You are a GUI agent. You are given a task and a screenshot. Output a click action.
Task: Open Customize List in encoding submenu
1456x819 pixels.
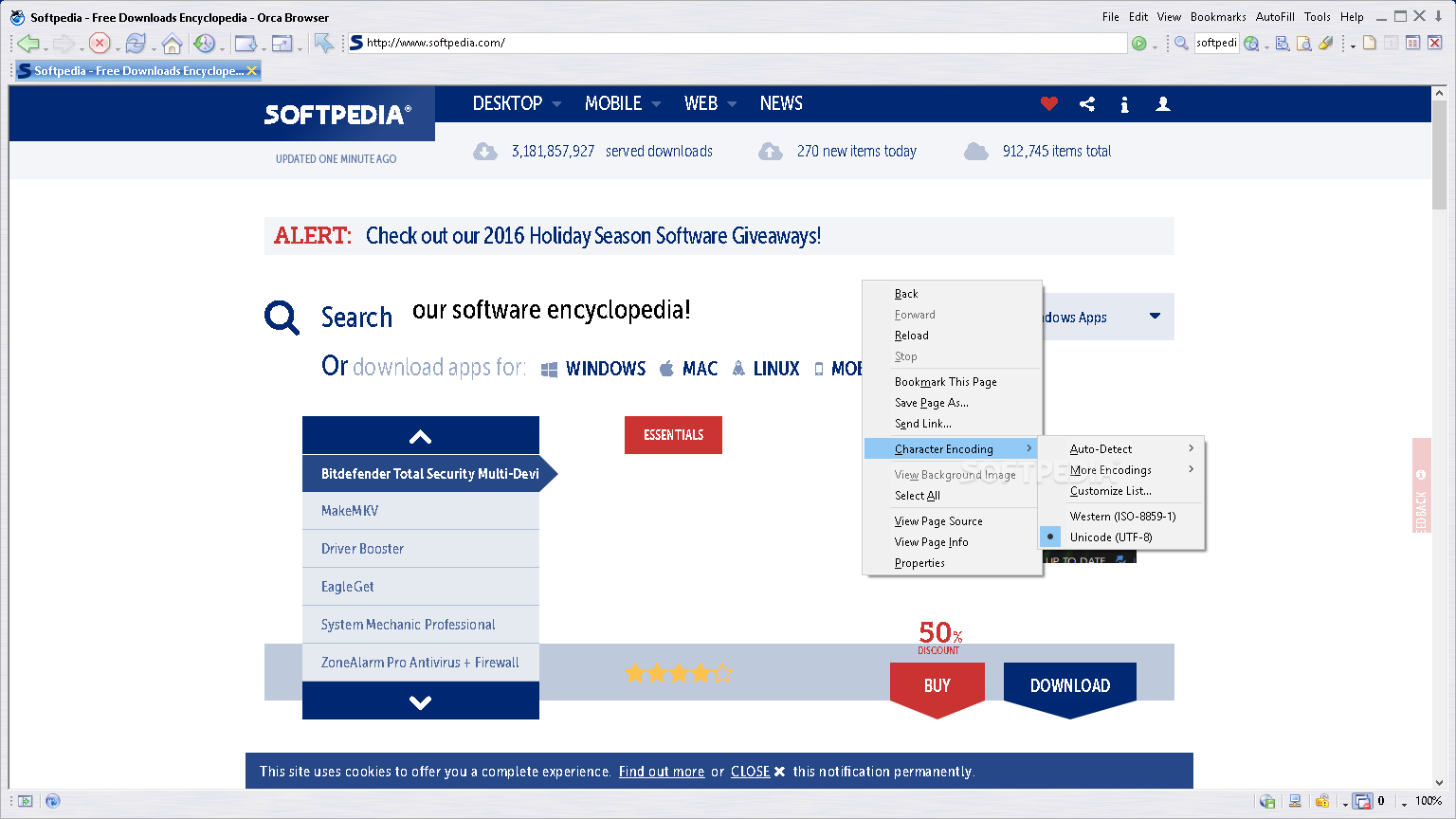coord(1121,491)
